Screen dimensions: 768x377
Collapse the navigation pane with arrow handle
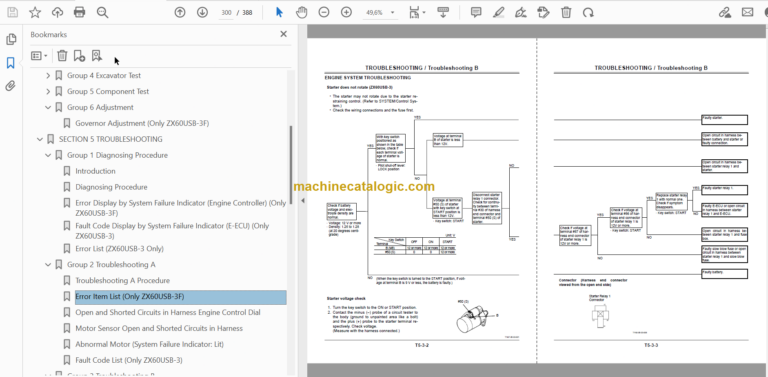point(302,201)
